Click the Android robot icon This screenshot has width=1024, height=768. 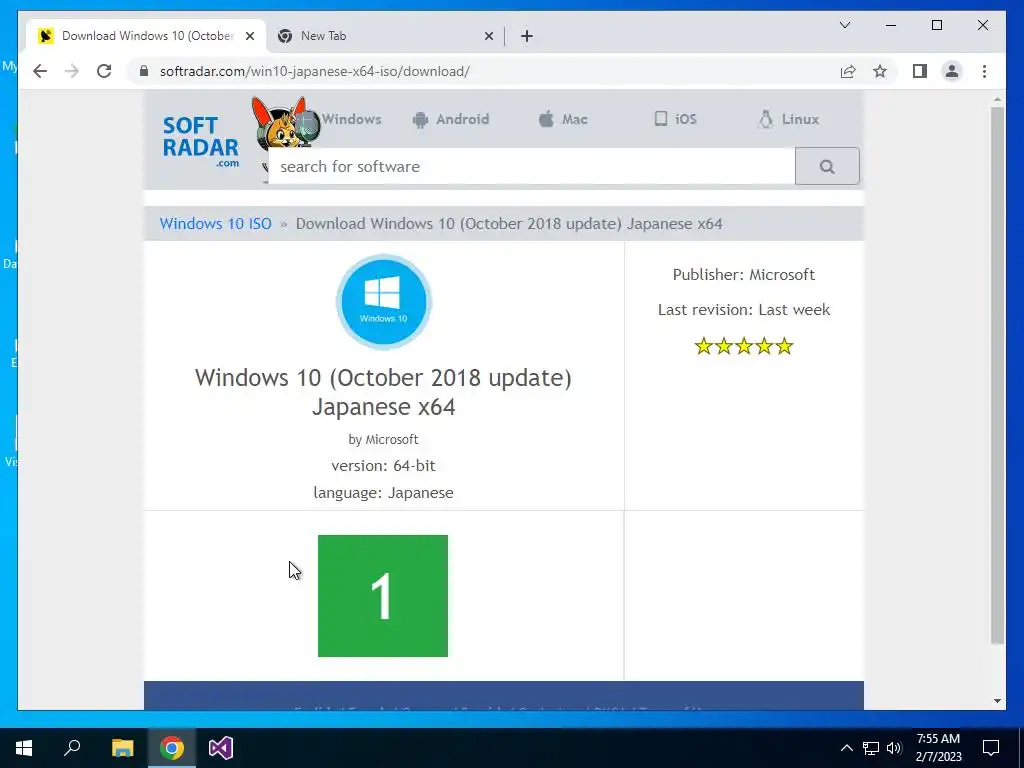point(421,120)
